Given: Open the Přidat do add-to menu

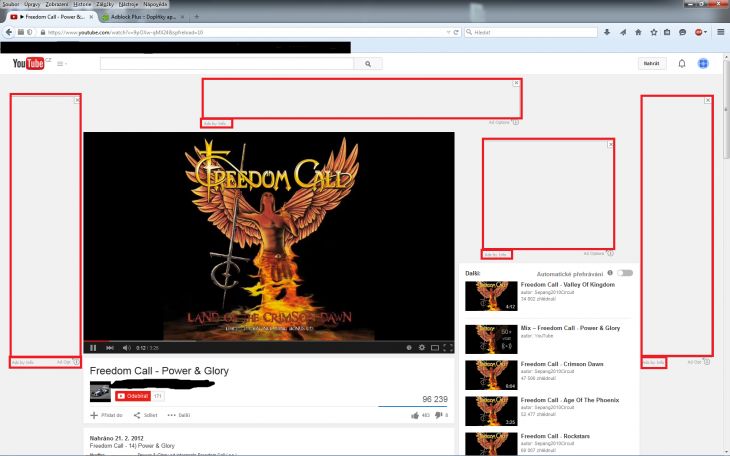Looking at the screenshot, I should [106, 415].
